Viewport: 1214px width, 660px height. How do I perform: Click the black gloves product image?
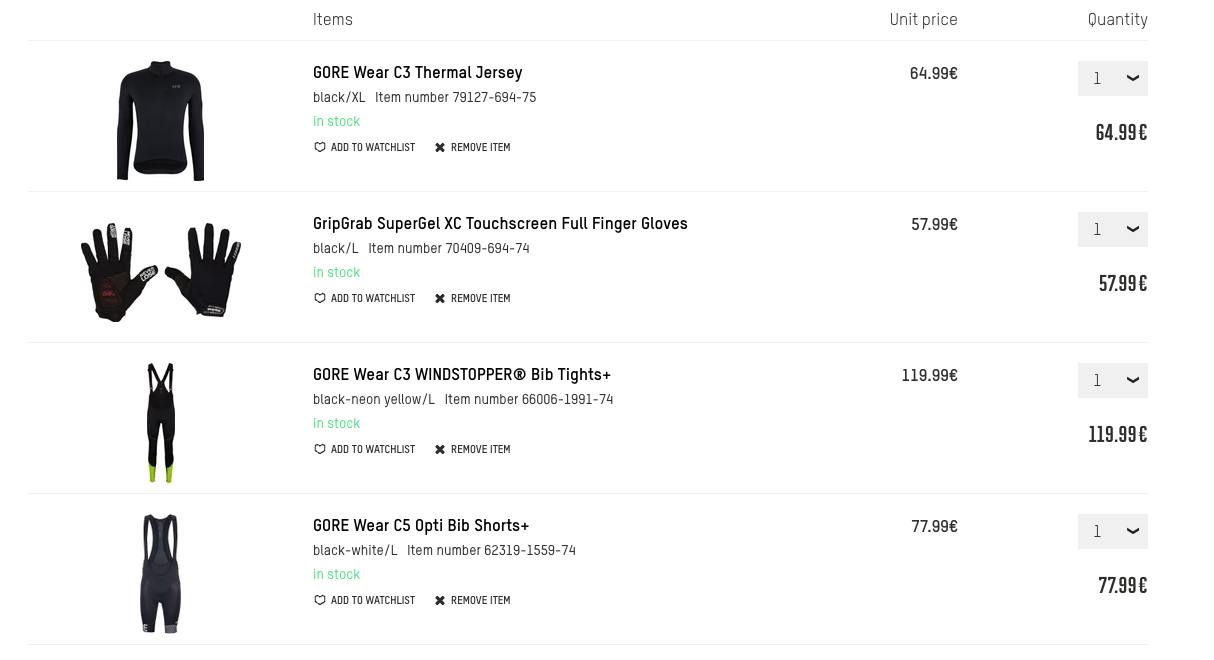pos(160,272)
